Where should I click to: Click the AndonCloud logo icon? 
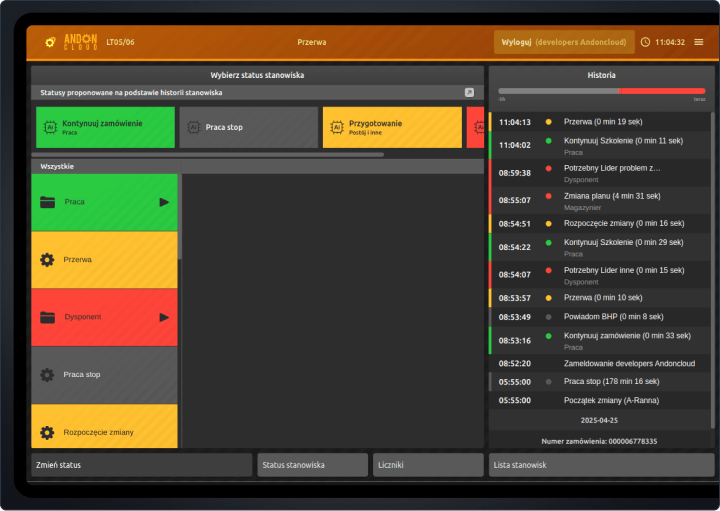tap(49, 42)
